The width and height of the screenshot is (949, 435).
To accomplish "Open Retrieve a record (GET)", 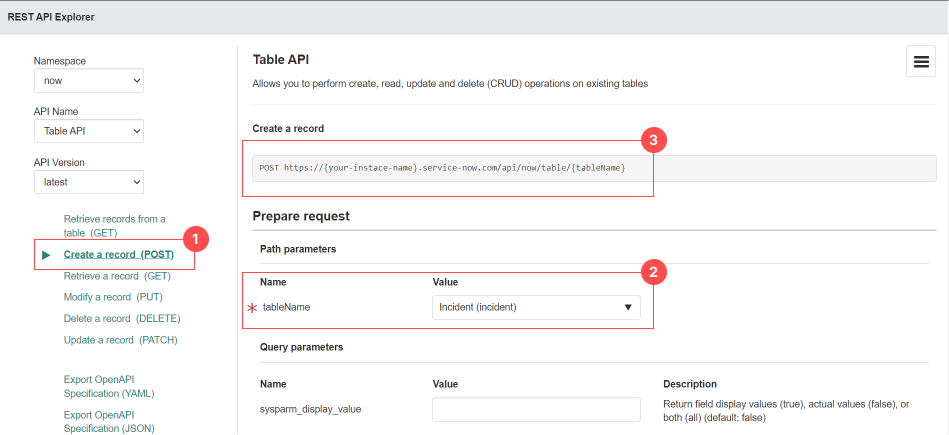I will point(117,276).
